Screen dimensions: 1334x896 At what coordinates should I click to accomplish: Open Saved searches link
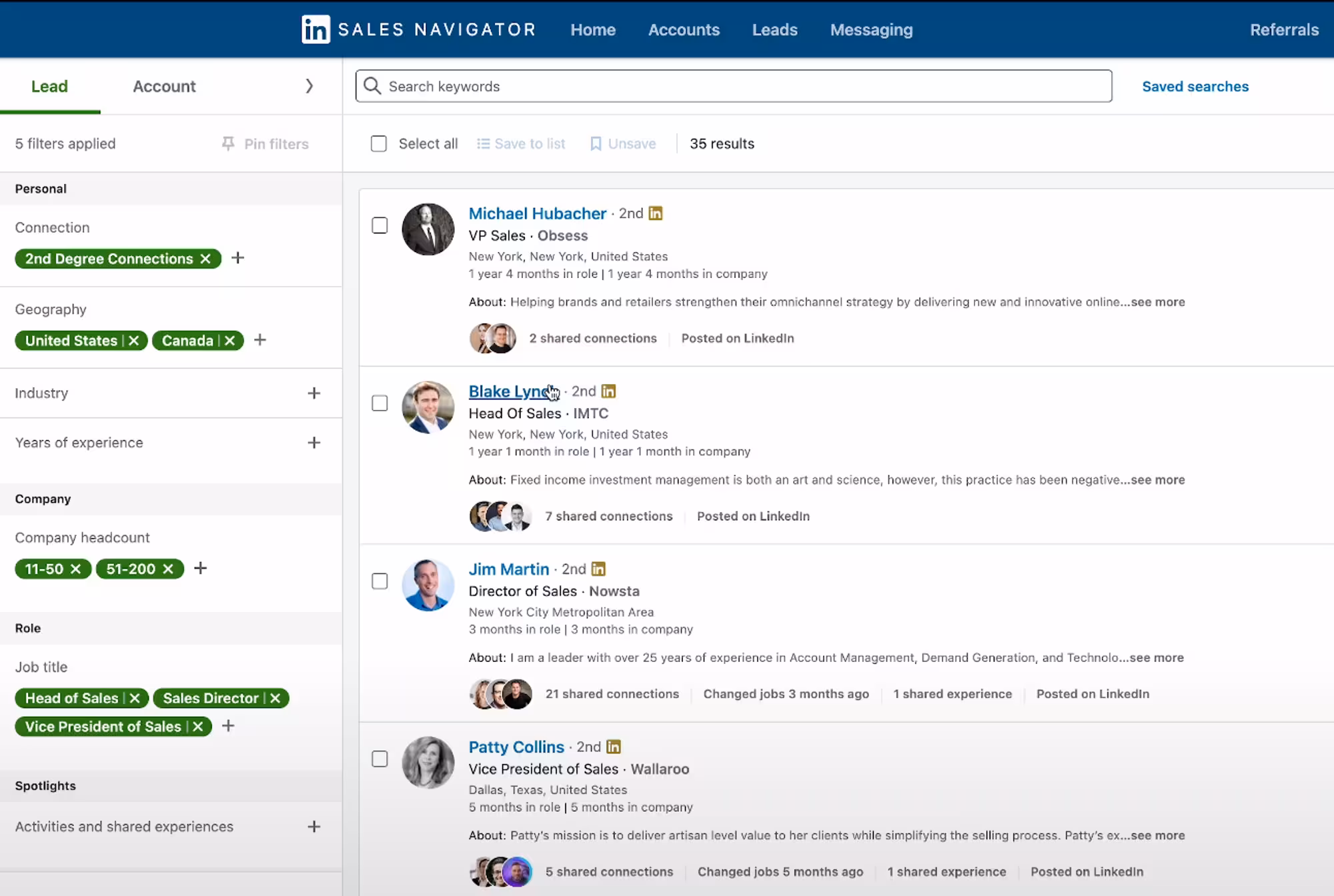point(1195,86)
